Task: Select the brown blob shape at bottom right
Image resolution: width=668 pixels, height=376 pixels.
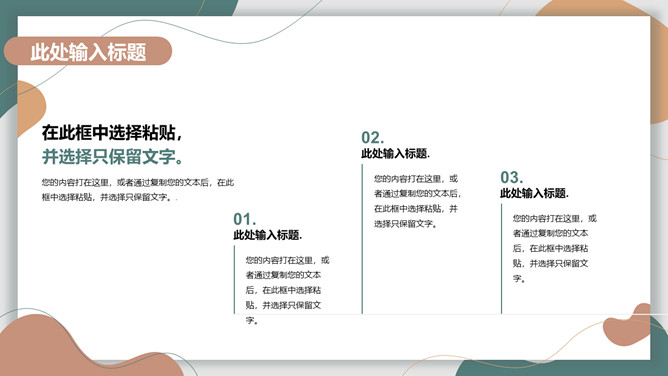Action: pyautogui.click(x=627, y=324)
